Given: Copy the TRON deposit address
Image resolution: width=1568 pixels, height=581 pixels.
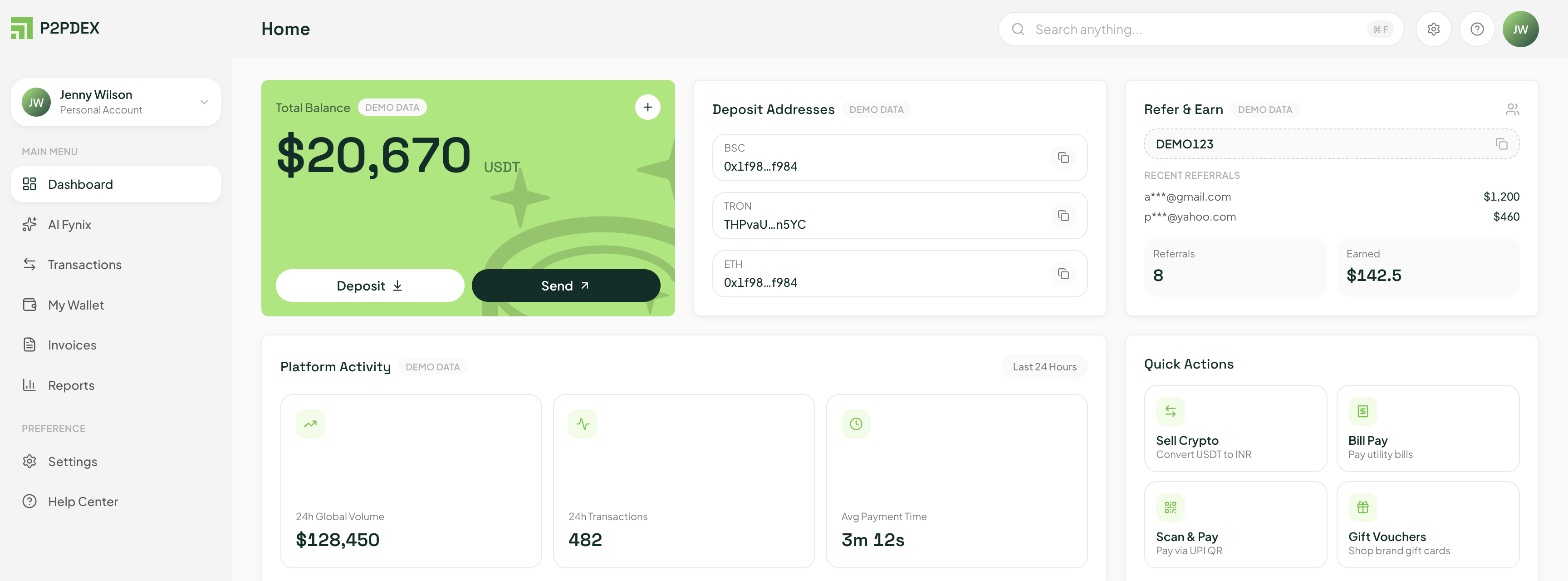Looking at the screenshot, I should tap(1063, 216).
